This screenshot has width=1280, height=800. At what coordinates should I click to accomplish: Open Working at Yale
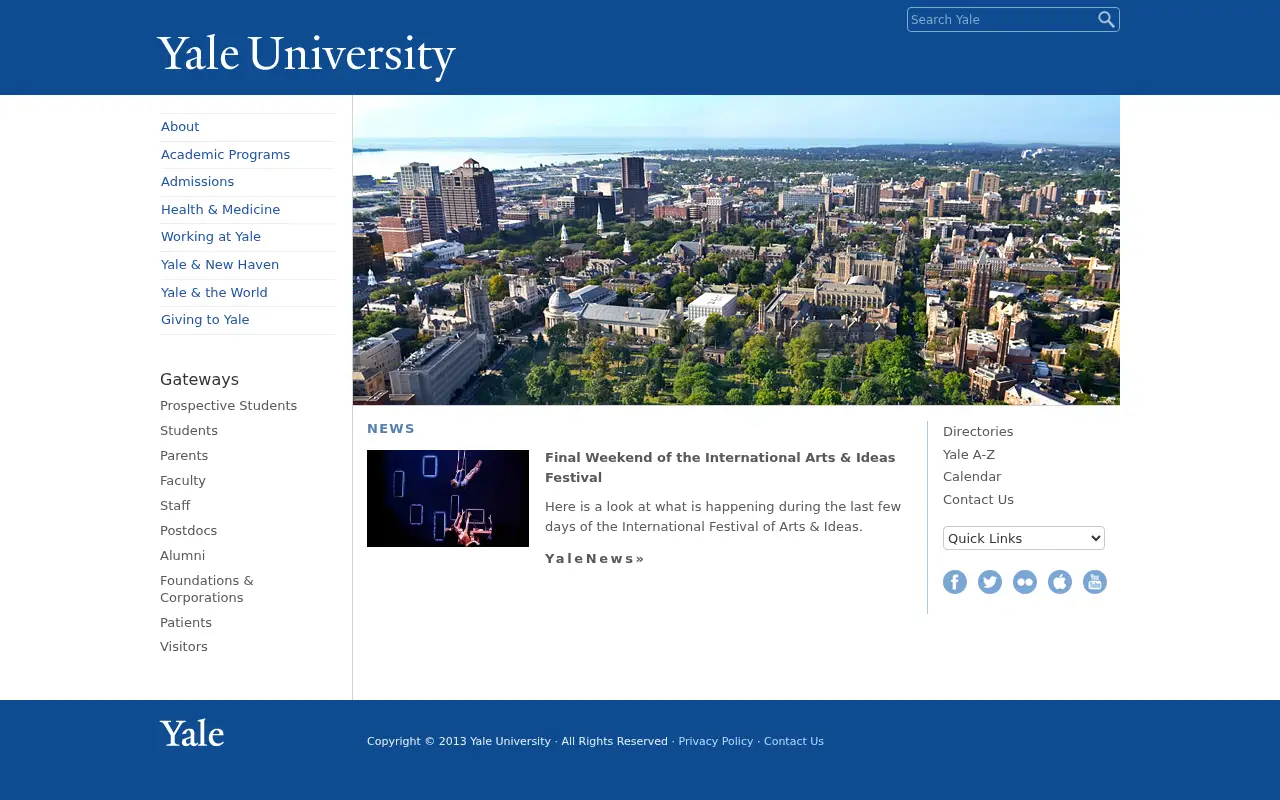coord(211,237)
